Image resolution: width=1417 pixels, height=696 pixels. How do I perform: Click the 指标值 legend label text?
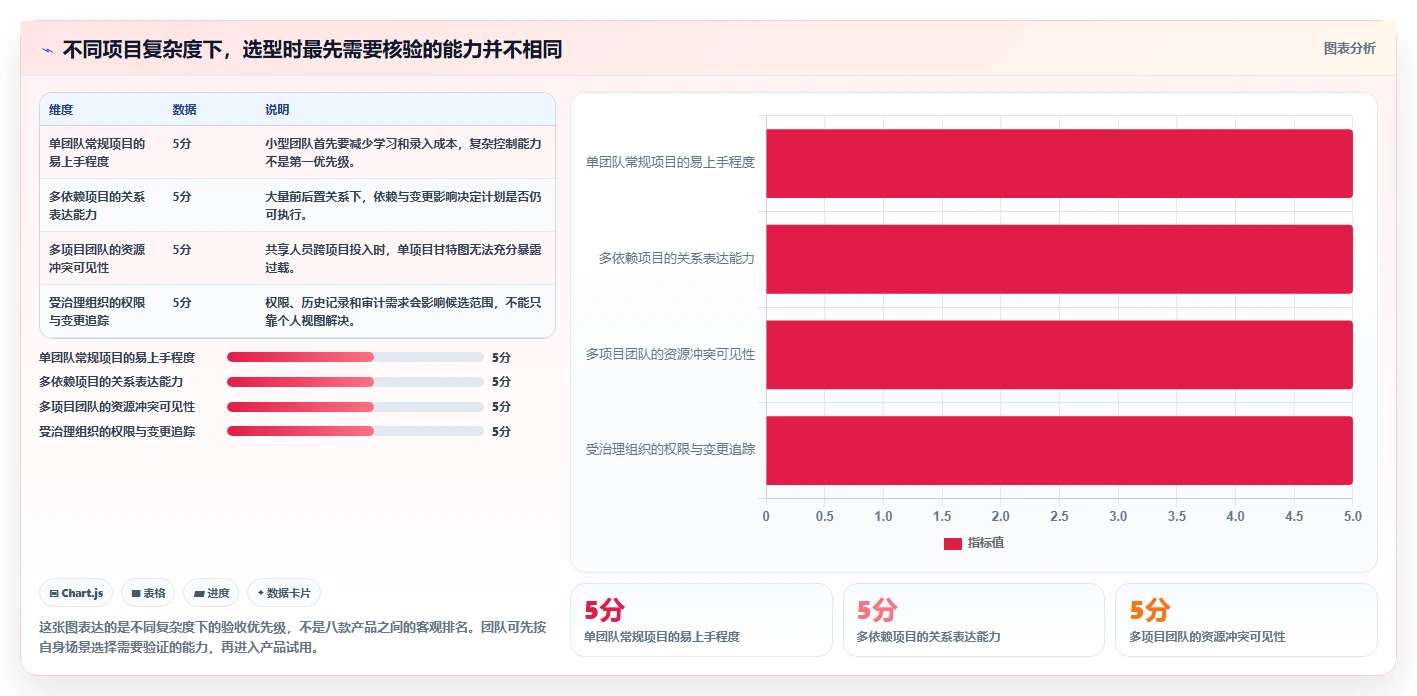point(985,543)
